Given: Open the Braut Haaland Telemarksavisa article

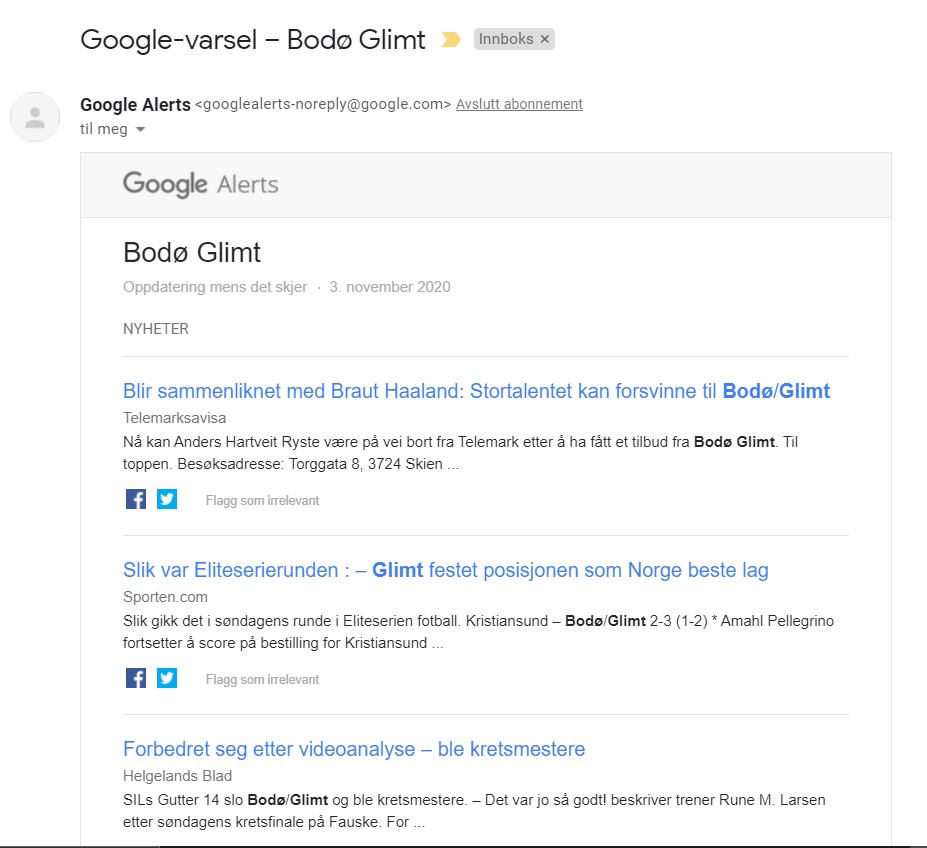Looking at the screenshot, I should click(x=476, y=391).
